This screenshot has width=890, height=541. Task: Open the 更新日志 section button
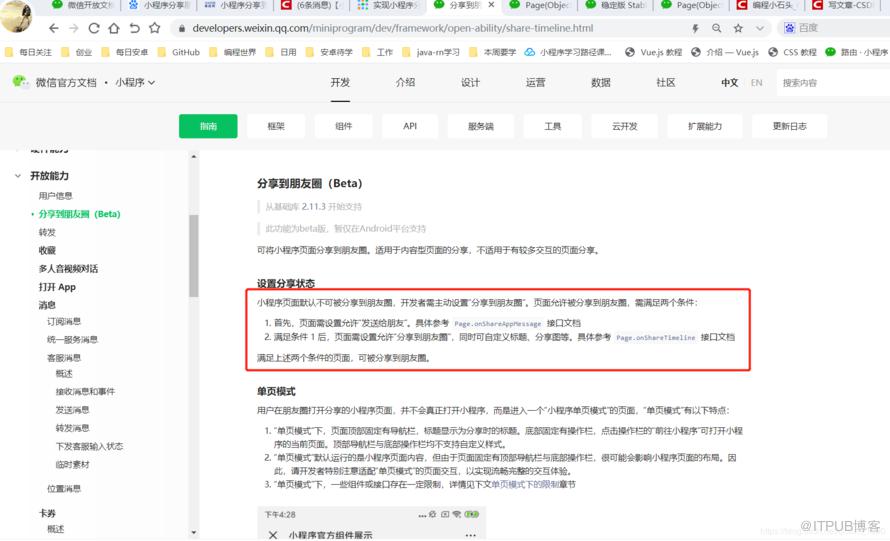790,126
